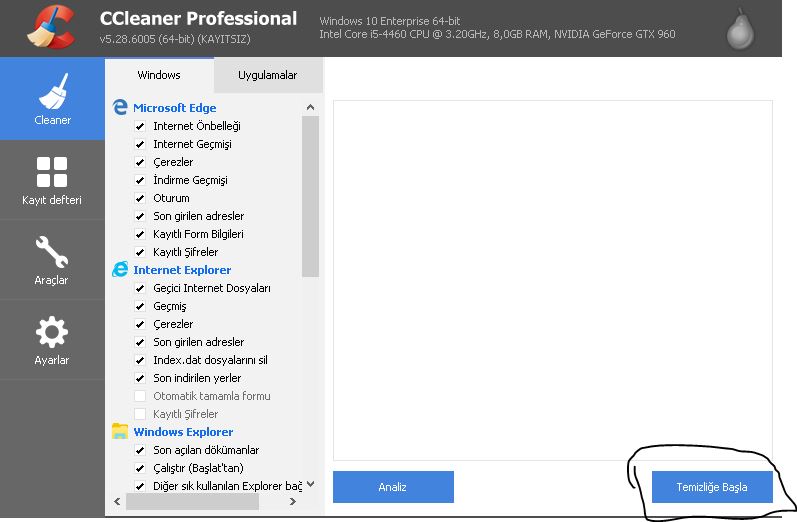Click the list scroll-down arrow
This screenshot has width=797, height=522.
[x=311, y=484]
